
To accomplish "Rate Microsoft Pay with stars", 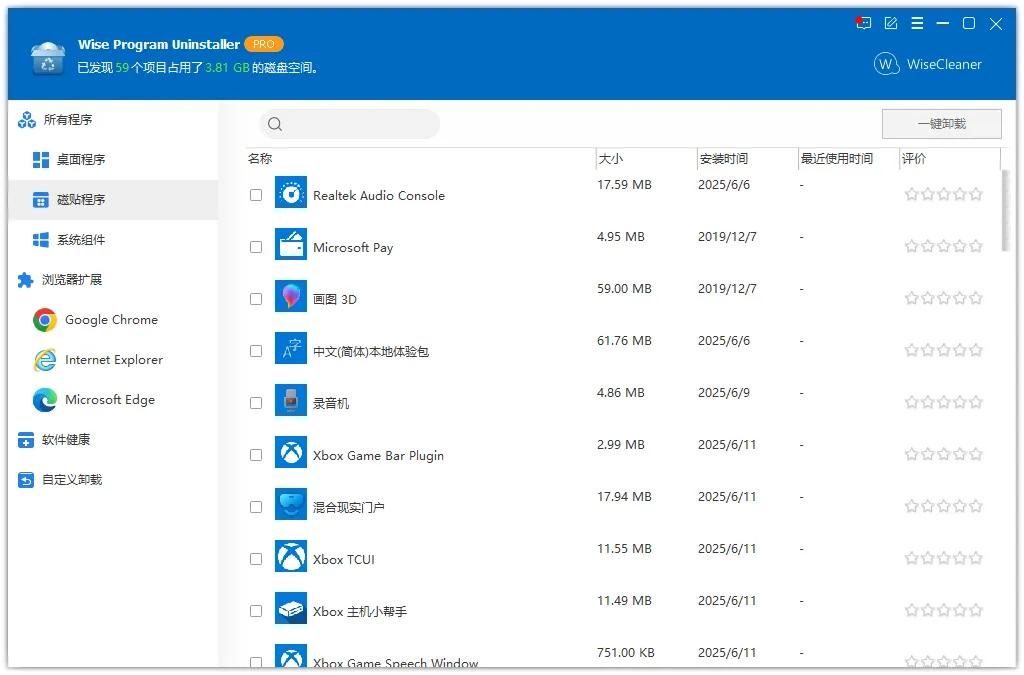I will point(944,246).
